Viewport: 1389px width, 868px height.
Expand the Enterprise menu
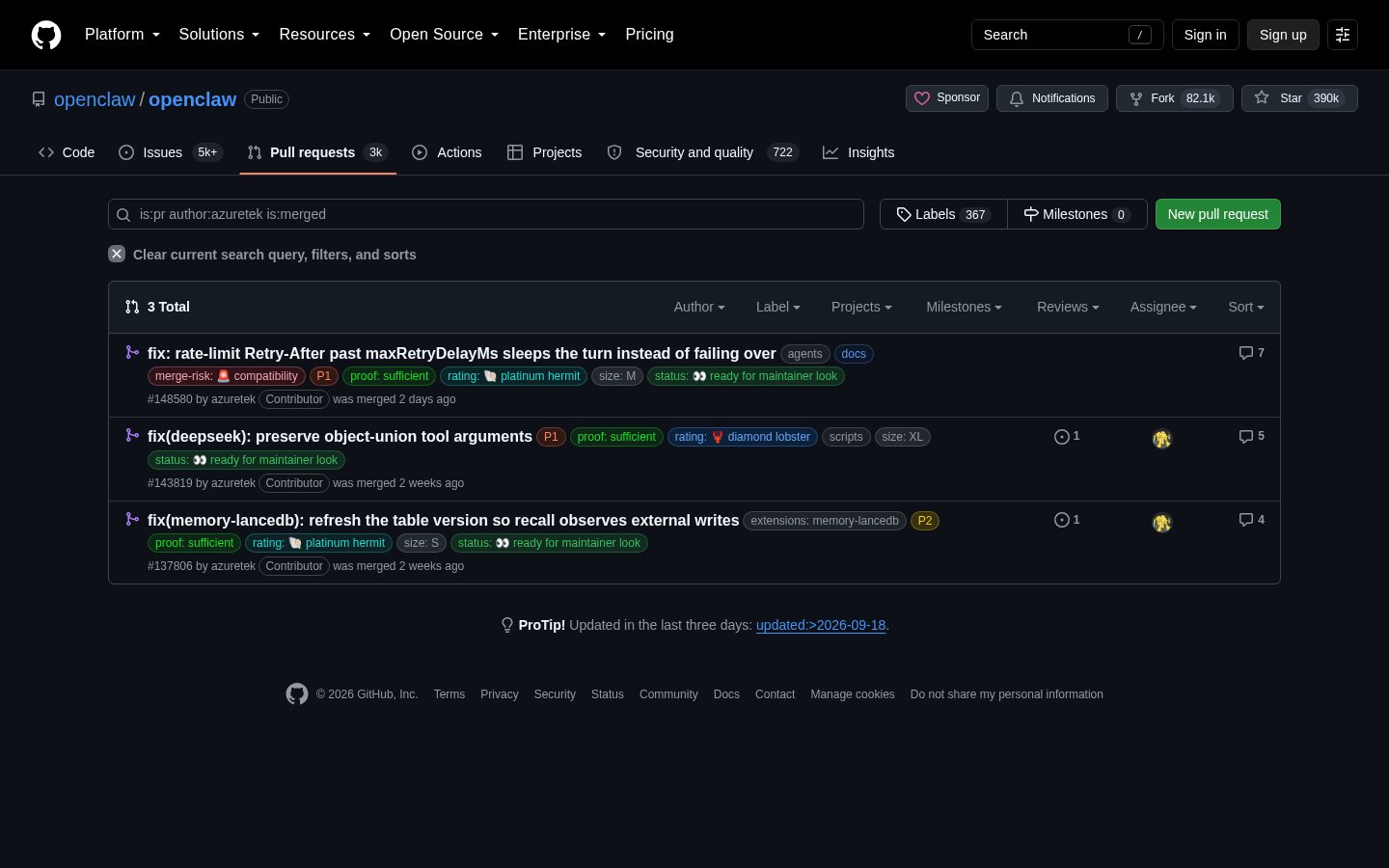coord(562,35)
